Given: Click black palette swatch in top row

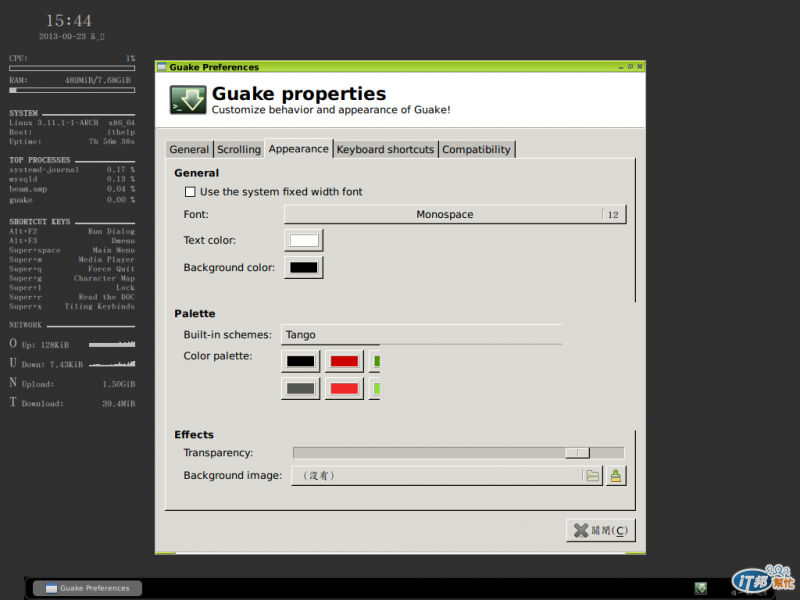Looking at the screenshot, I should tap(301, 361).
